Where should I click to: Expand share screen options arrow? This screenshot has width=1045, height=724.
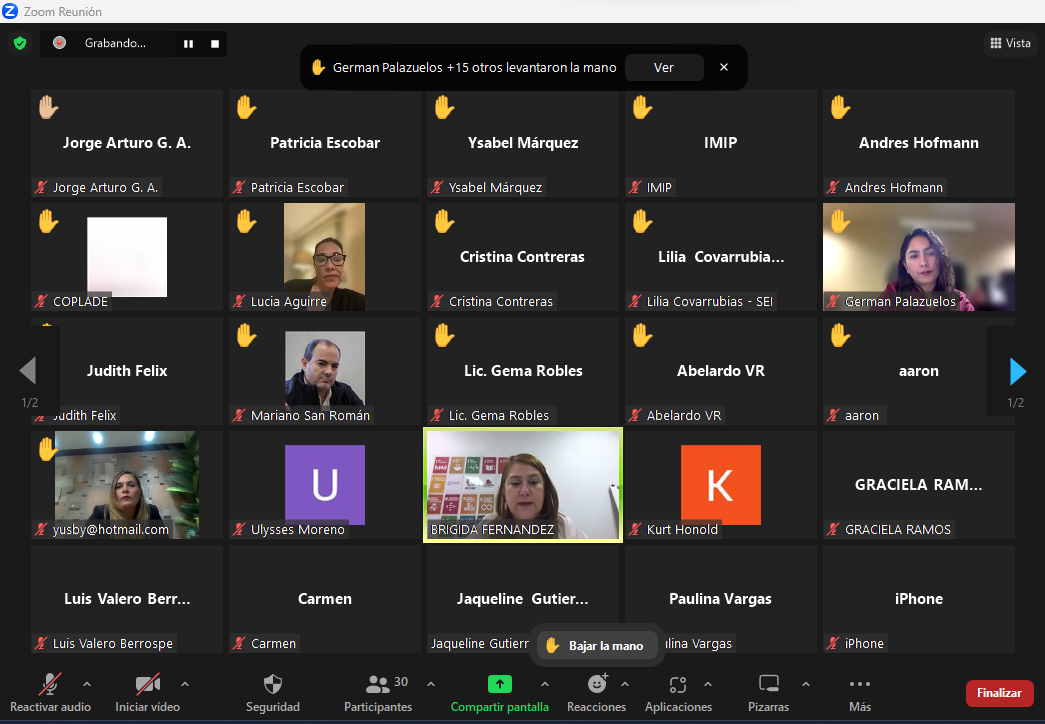pyautogui.click(x=544, y=684)
